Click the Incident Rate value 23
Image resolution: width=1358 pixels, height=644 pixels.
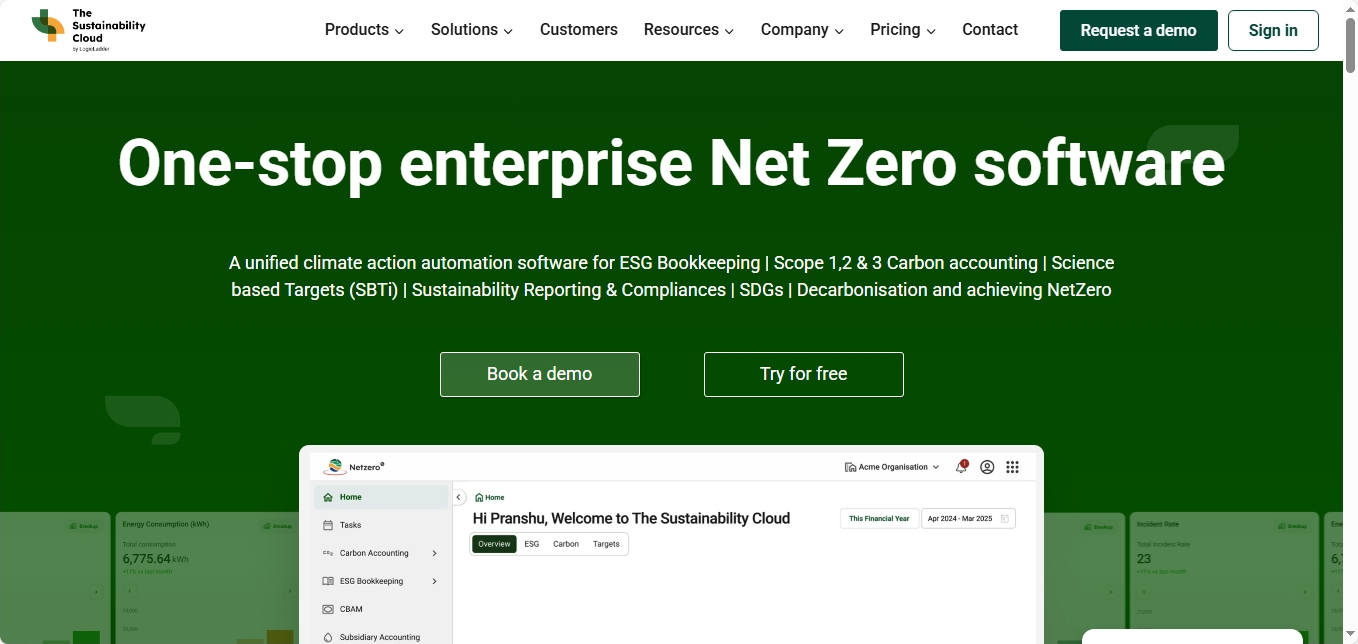(1144, 559)
